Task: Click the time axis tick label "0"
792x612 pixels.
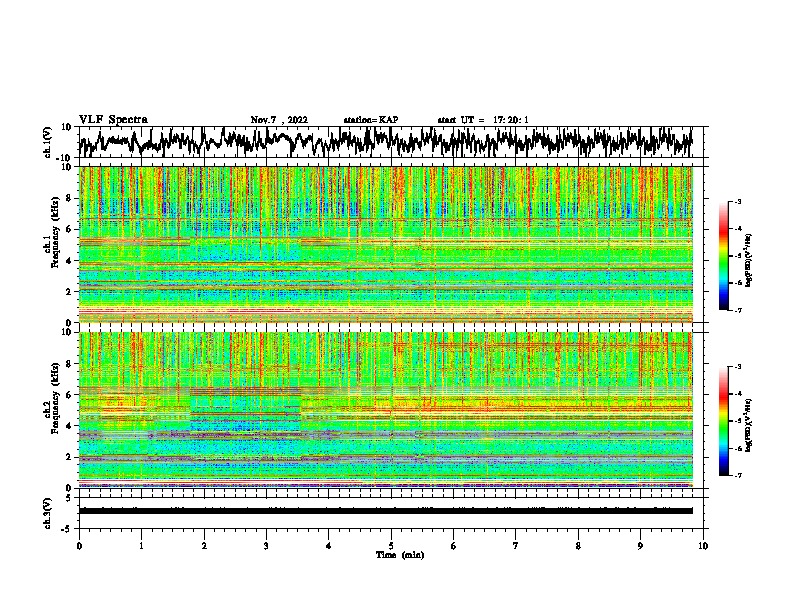Action: pyautogui.click(x=79, y=546)
